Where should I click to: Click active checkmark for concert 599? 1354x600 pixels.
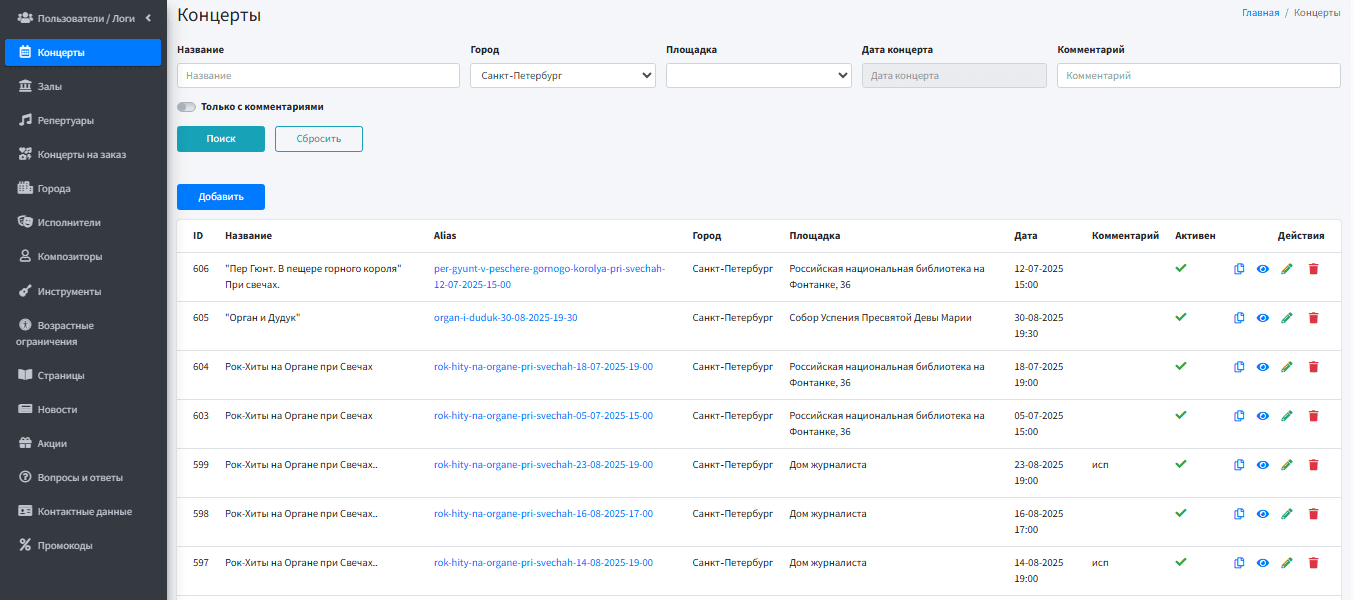pos(1181,464)
